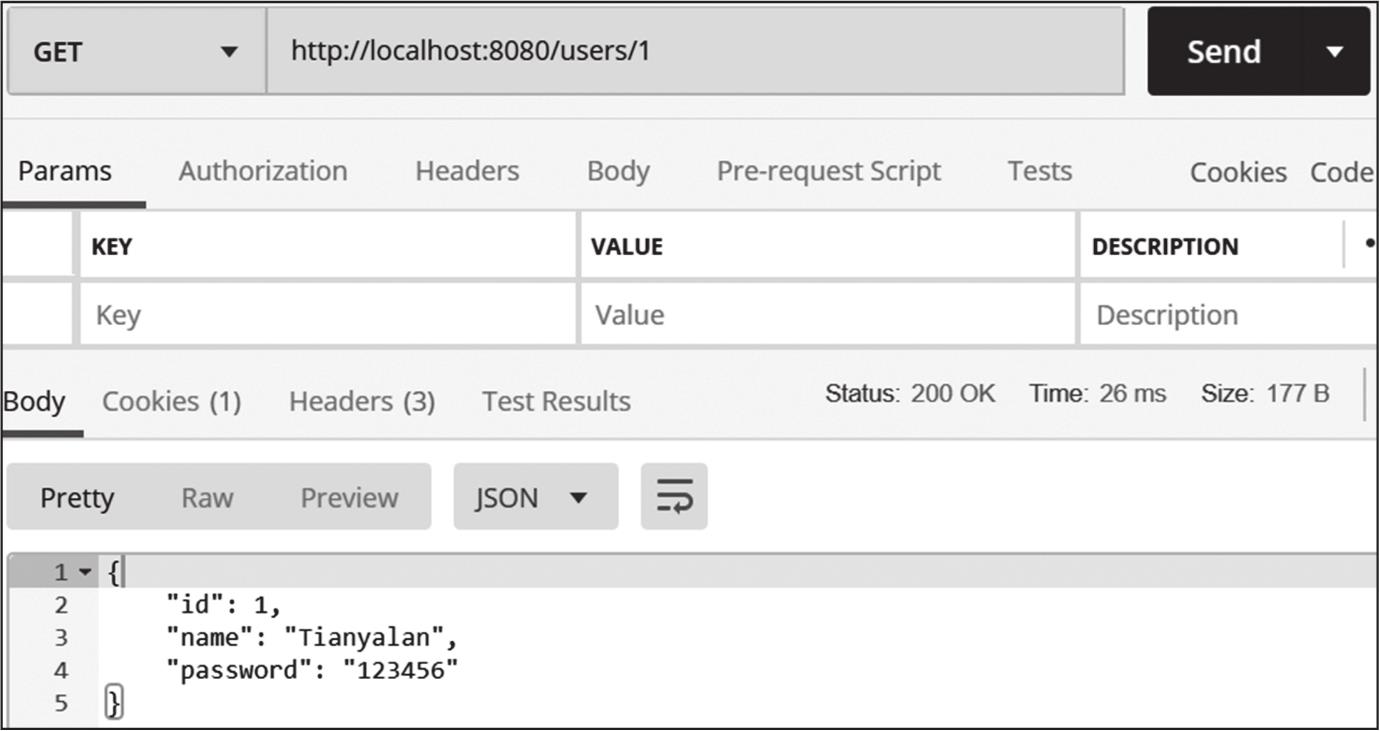
Task: Click the Time: 26 ms text
Action: tap(1098, 394)
